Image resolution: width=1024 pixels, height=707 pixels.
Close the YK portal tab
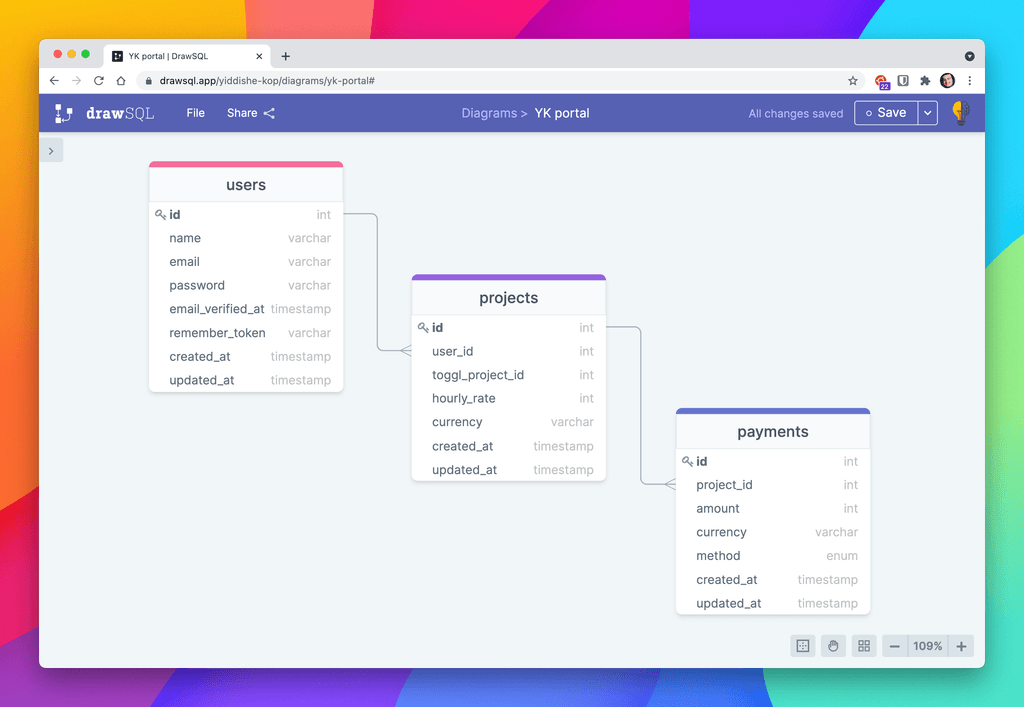(x=259, y=56)
